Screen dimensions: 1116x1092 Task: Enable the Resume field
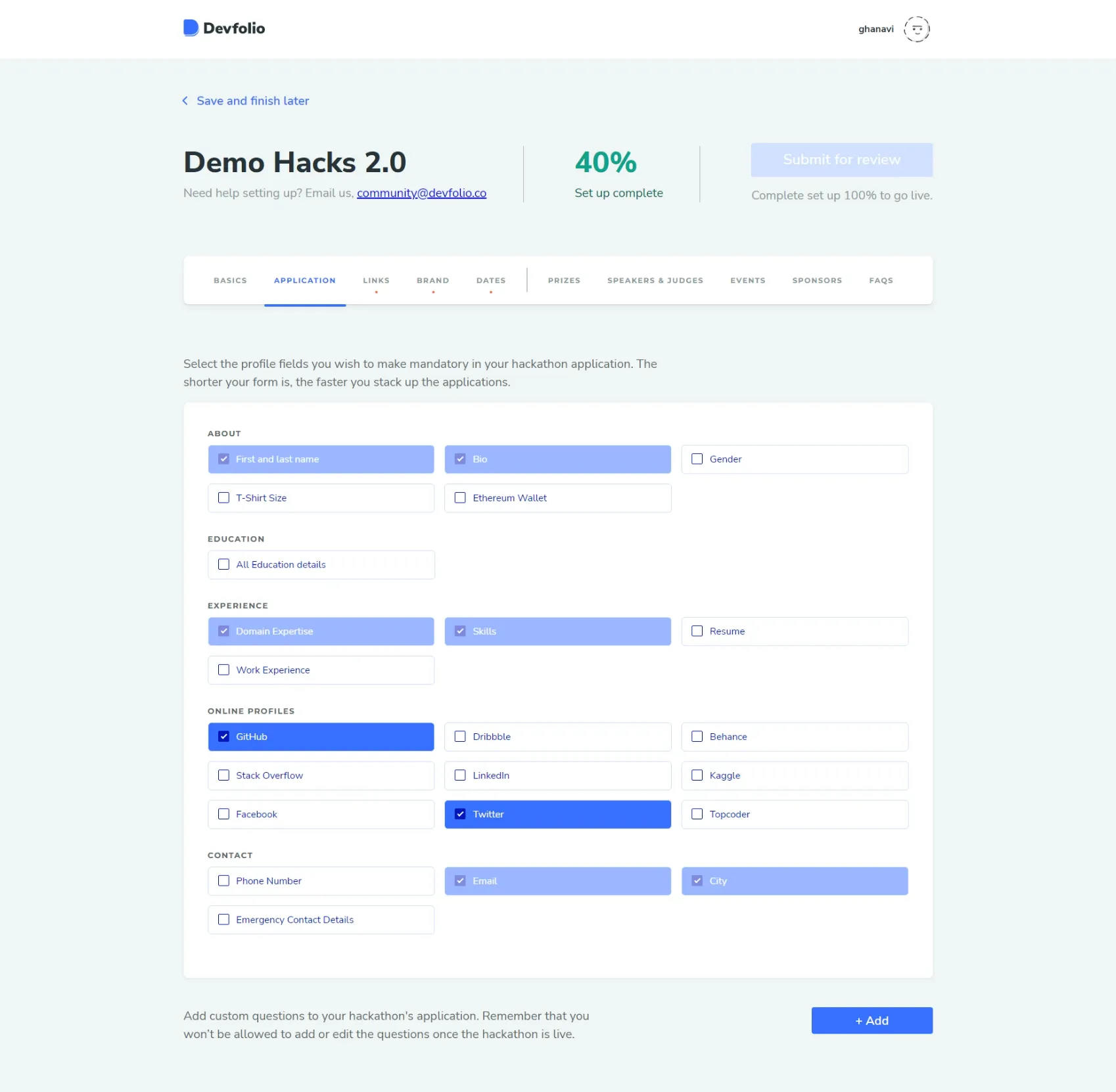click(795, 631)
